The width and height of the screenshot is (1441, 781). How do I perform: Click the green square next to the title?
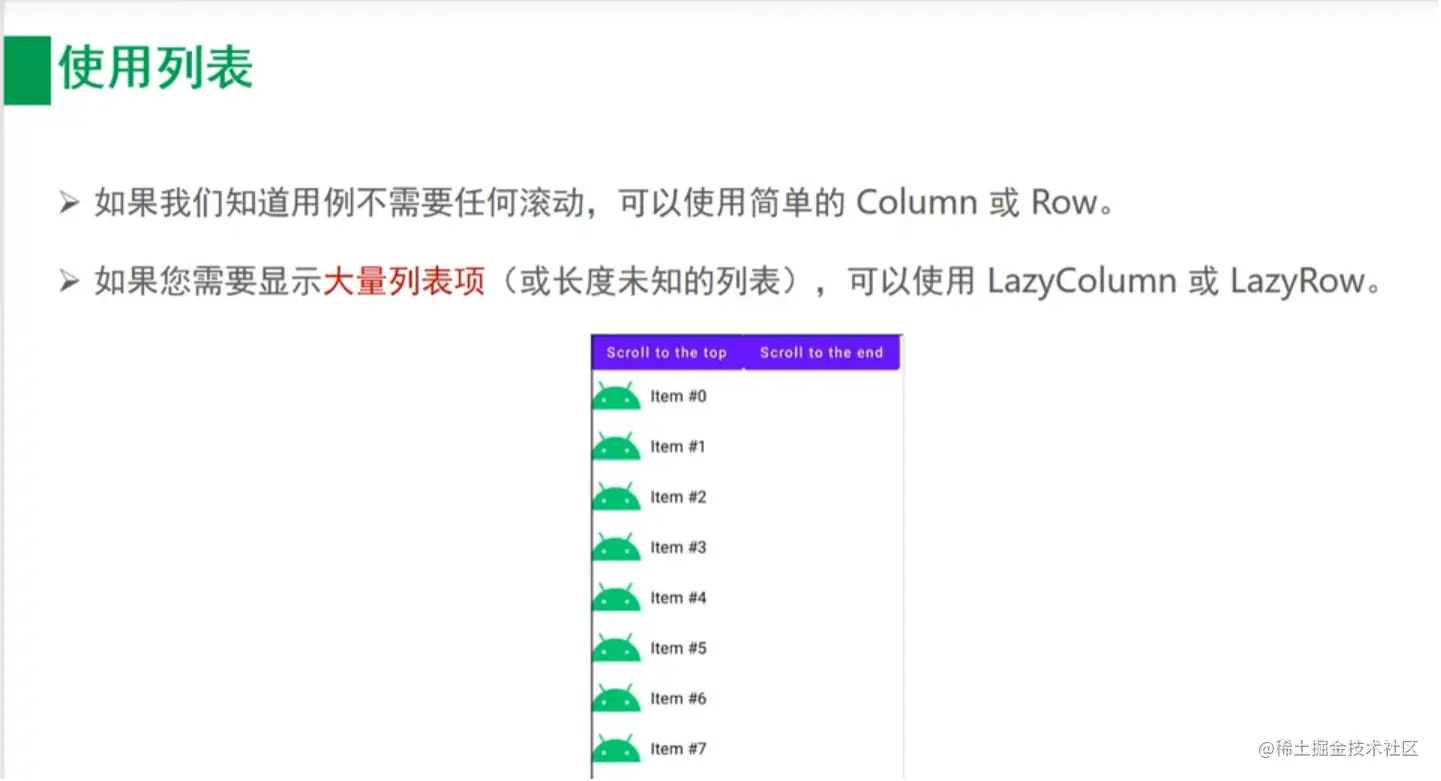(27, 70)
